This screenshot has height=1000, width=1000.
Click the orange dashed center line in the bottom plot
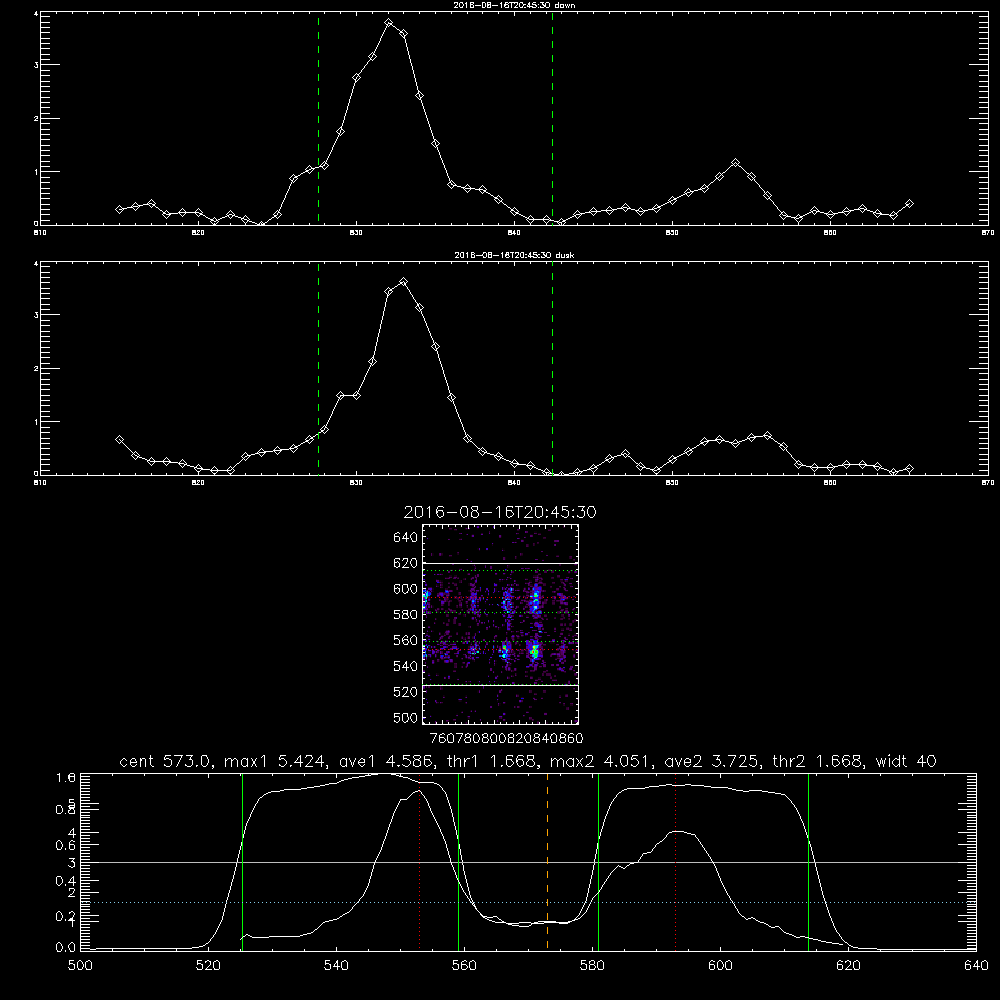[x=547, y=861]
